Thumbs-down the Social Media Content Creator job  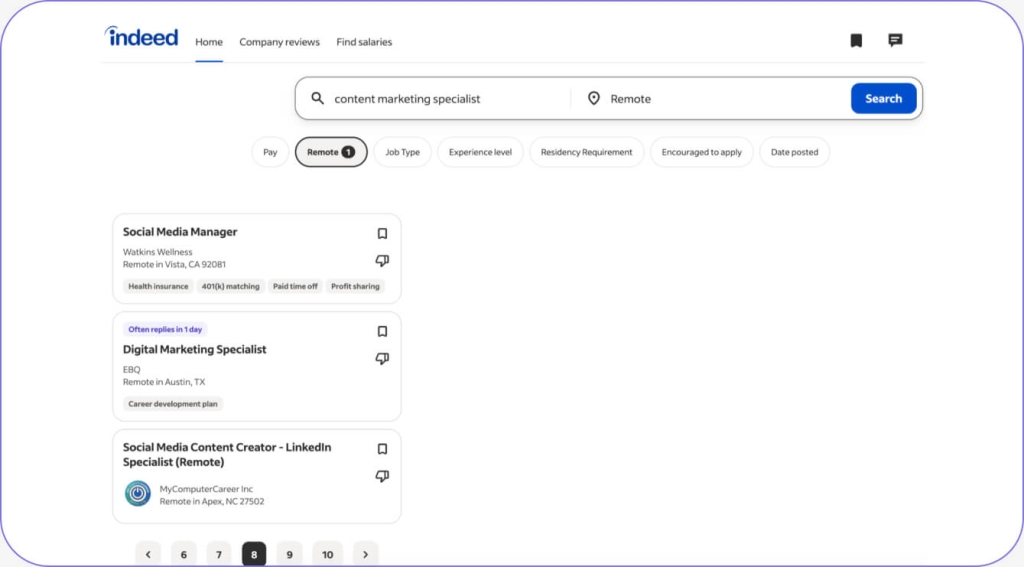click(x=382, y=476)
